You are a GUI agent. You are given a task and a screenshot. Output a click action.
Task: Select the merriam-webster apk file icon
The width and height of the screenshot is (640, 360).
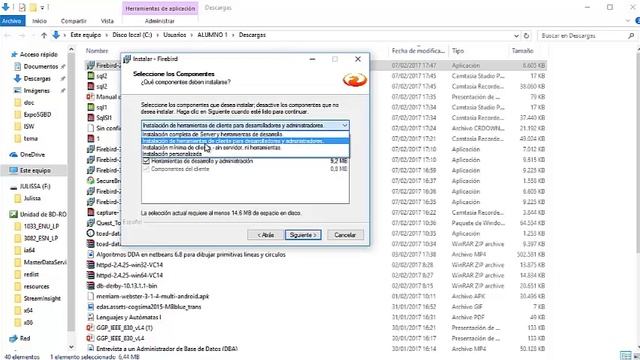point(91,296)
